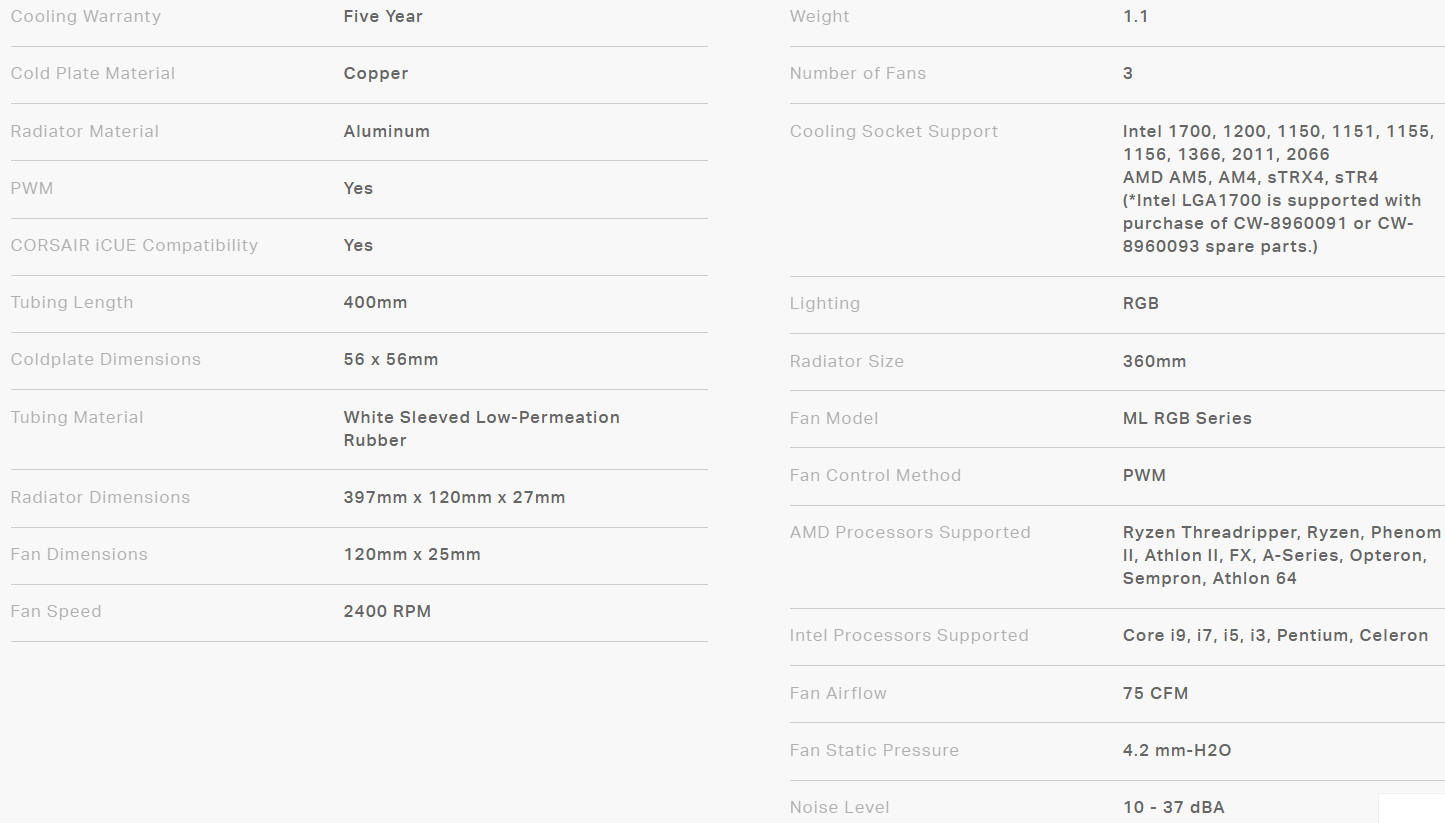This screenshot has width=1445, height=823.
Task: Click the Cooling Socket Support label
Action: 893,131
